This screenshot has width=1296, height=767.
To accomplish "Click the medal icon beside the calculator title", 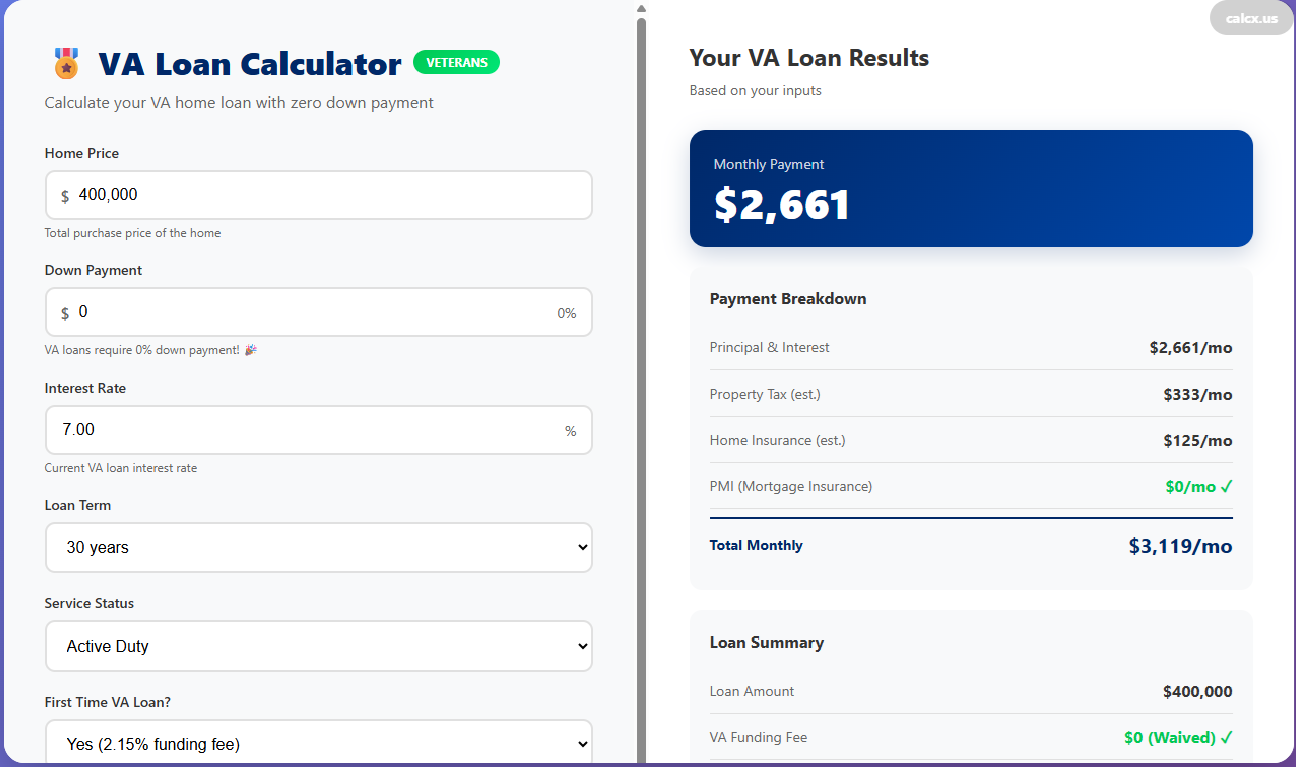I will [x=66, y=63].
